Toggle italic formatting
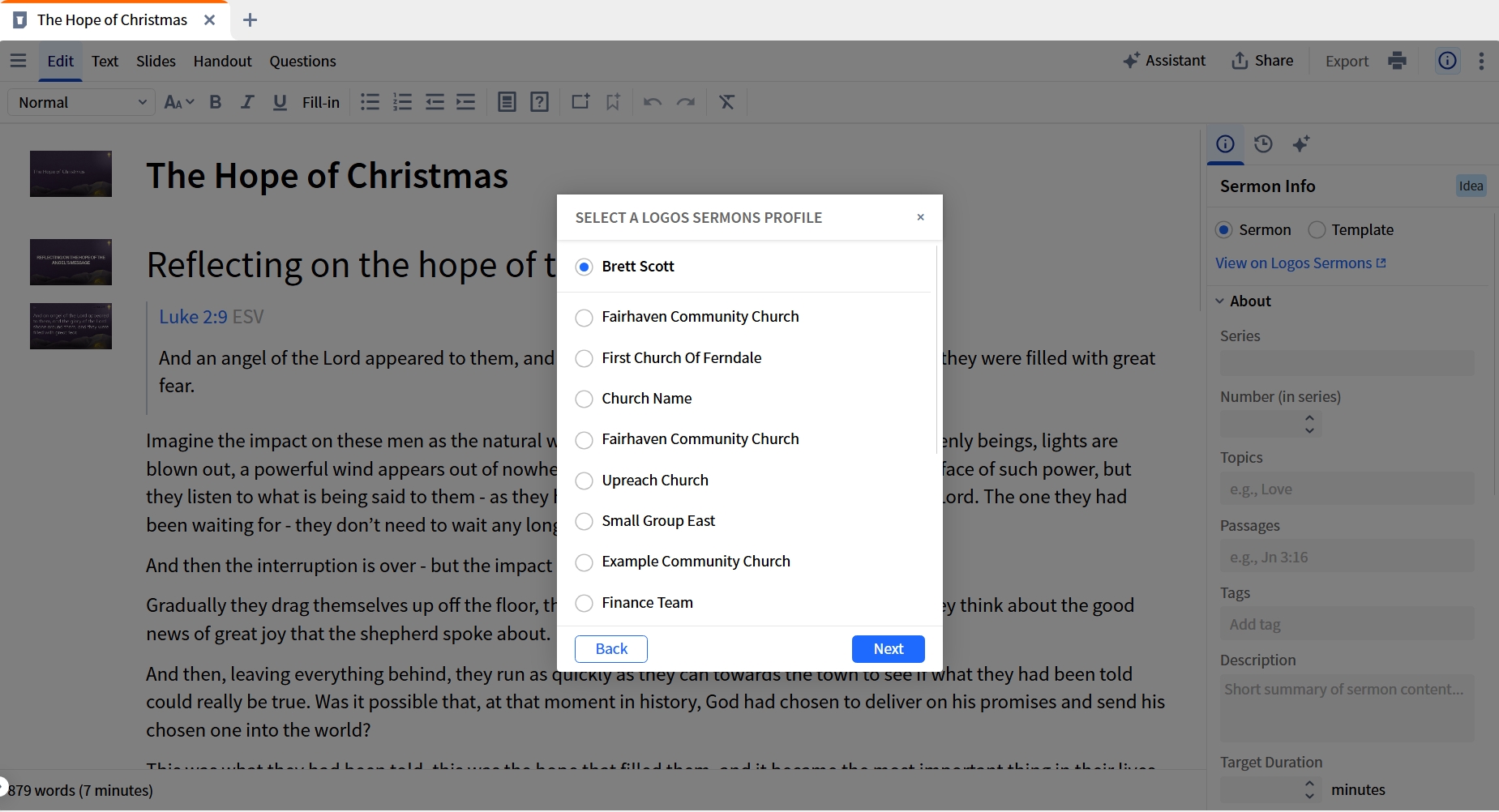 pos(247,102)
